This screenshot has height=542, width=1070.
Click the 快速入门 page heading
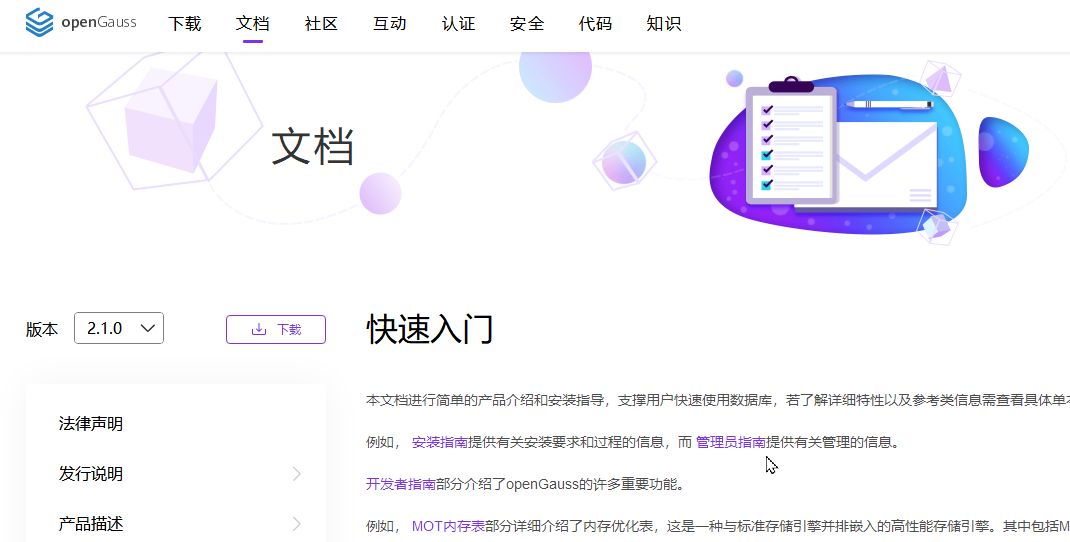[x=430, y=330]
